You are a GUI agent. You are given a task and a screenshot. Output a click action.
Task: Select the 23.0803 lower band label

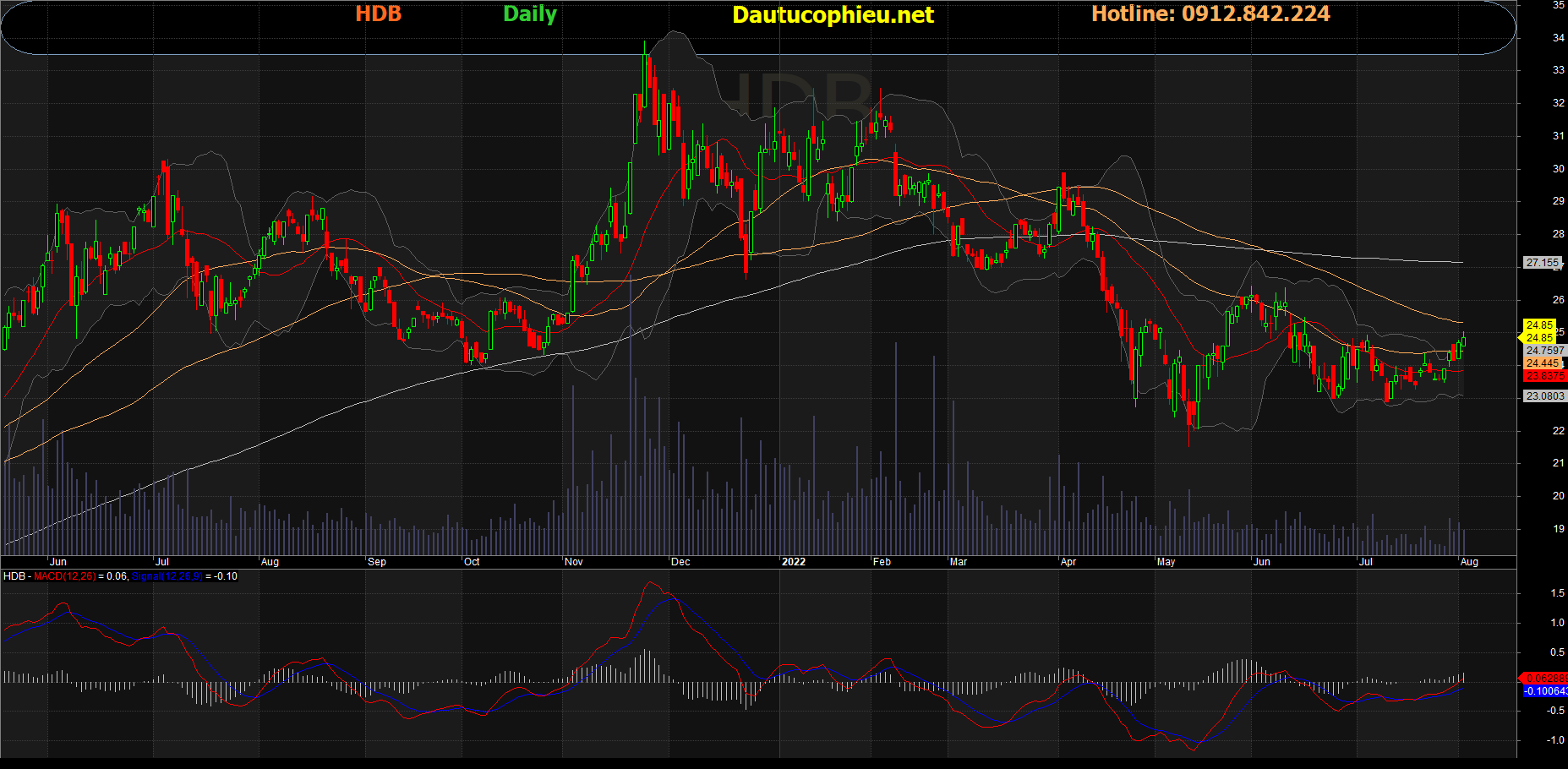1545,396
